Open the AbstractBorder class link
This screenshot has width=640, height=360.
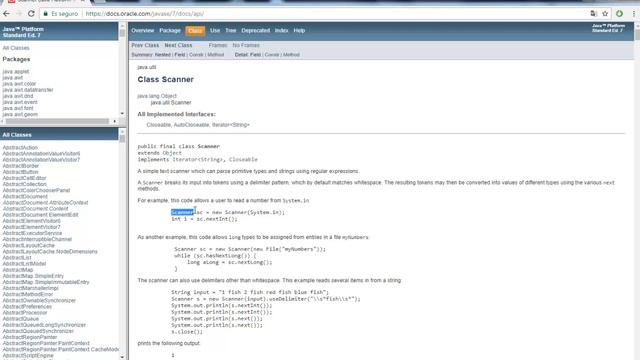(x=20, y=166)
